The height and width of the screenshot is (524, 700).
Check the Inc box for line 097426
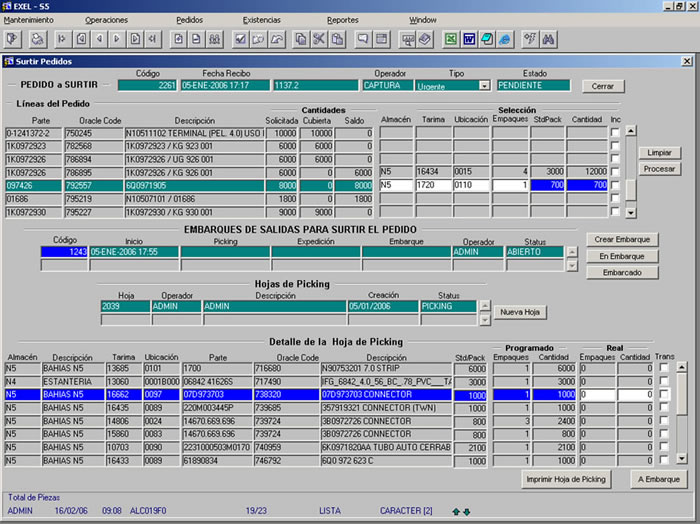pos(615,185)
